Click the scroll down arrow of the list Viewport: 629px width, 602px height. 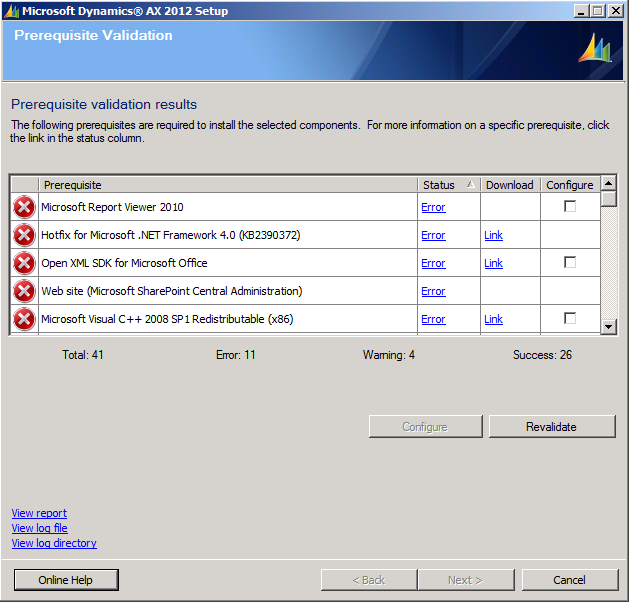coord(609,326)
